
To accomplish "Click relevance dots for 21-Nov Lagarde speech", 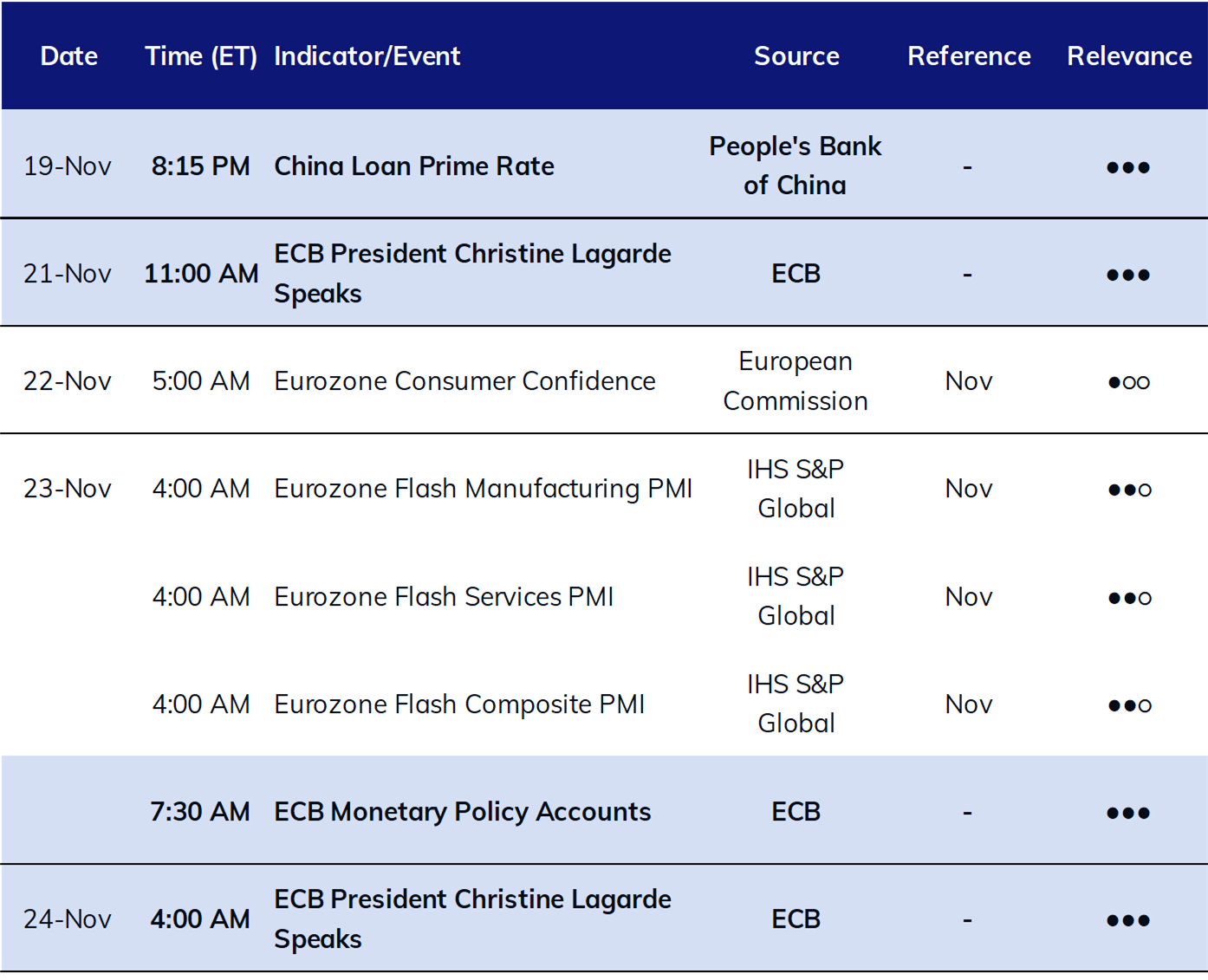I will 1128,275.
